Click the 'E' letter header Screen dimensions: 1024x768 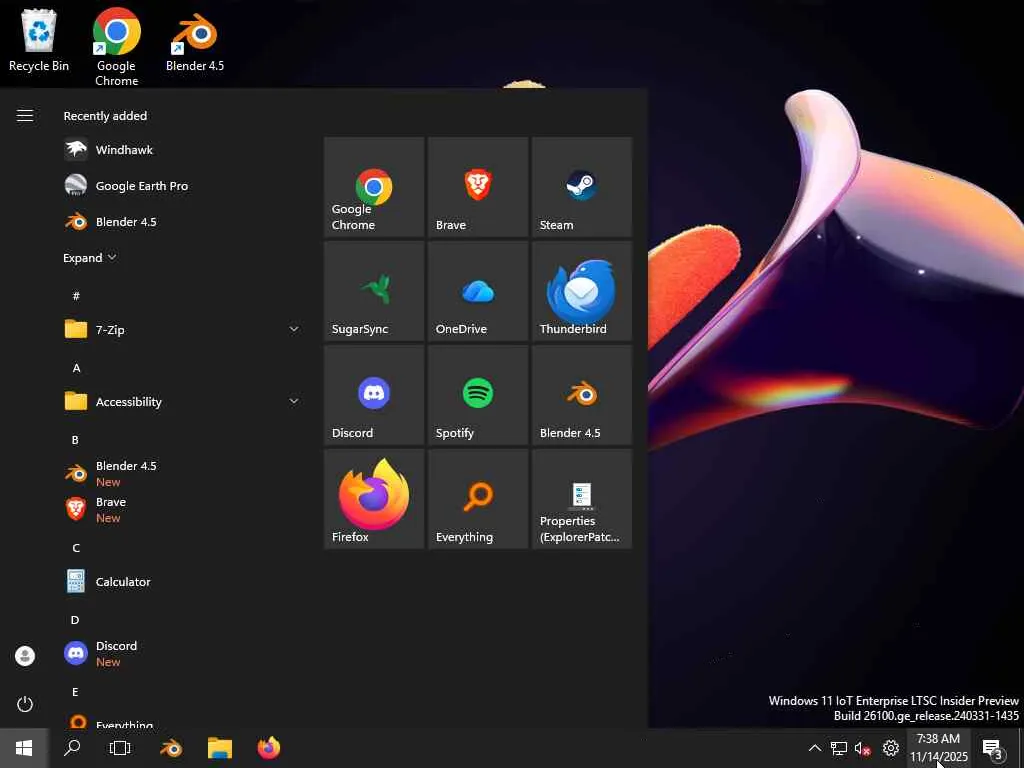pos(75,692)
